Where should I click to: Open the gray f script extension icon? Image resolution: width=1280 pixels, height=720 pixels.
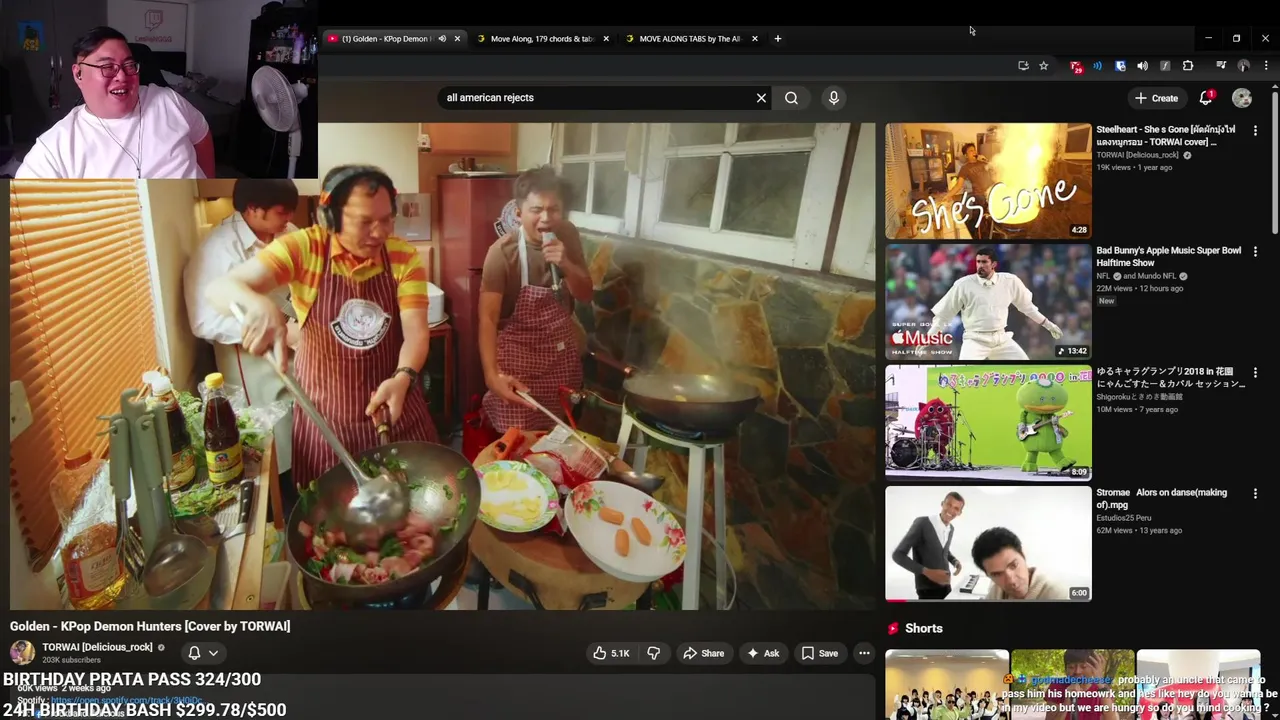click(1165, 66)
